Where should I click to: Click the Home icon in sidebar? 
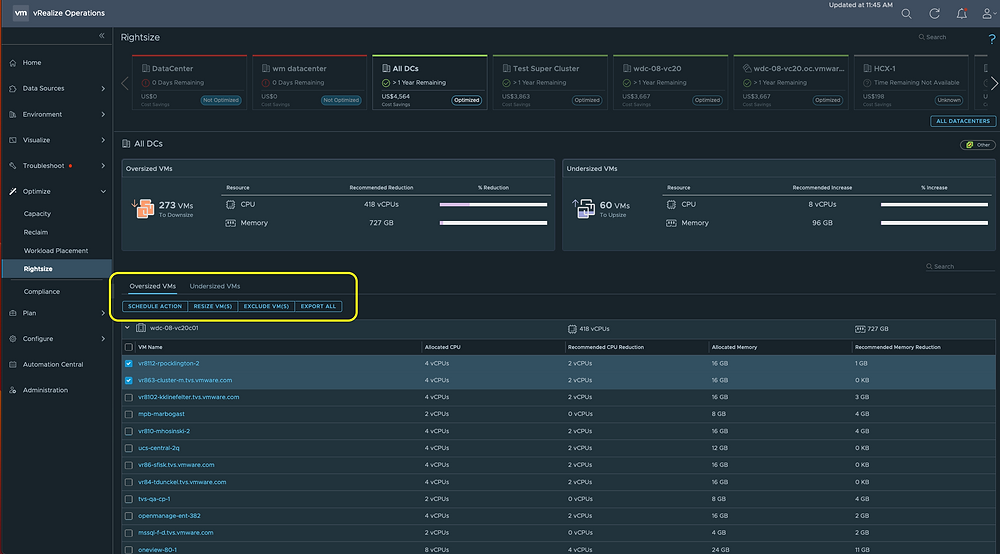13,62
